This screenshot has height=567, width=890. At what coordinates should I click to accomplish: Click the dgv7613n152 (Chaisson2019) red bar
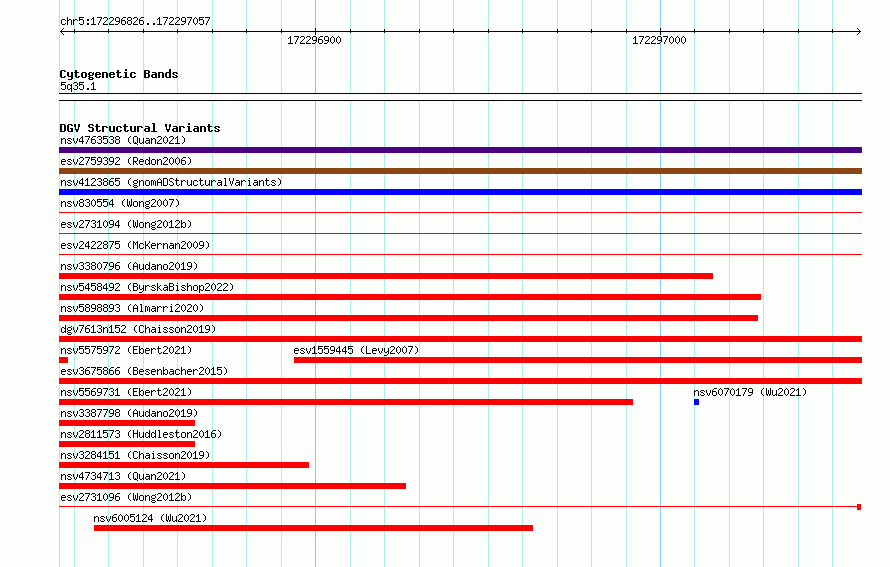(460, 339)
